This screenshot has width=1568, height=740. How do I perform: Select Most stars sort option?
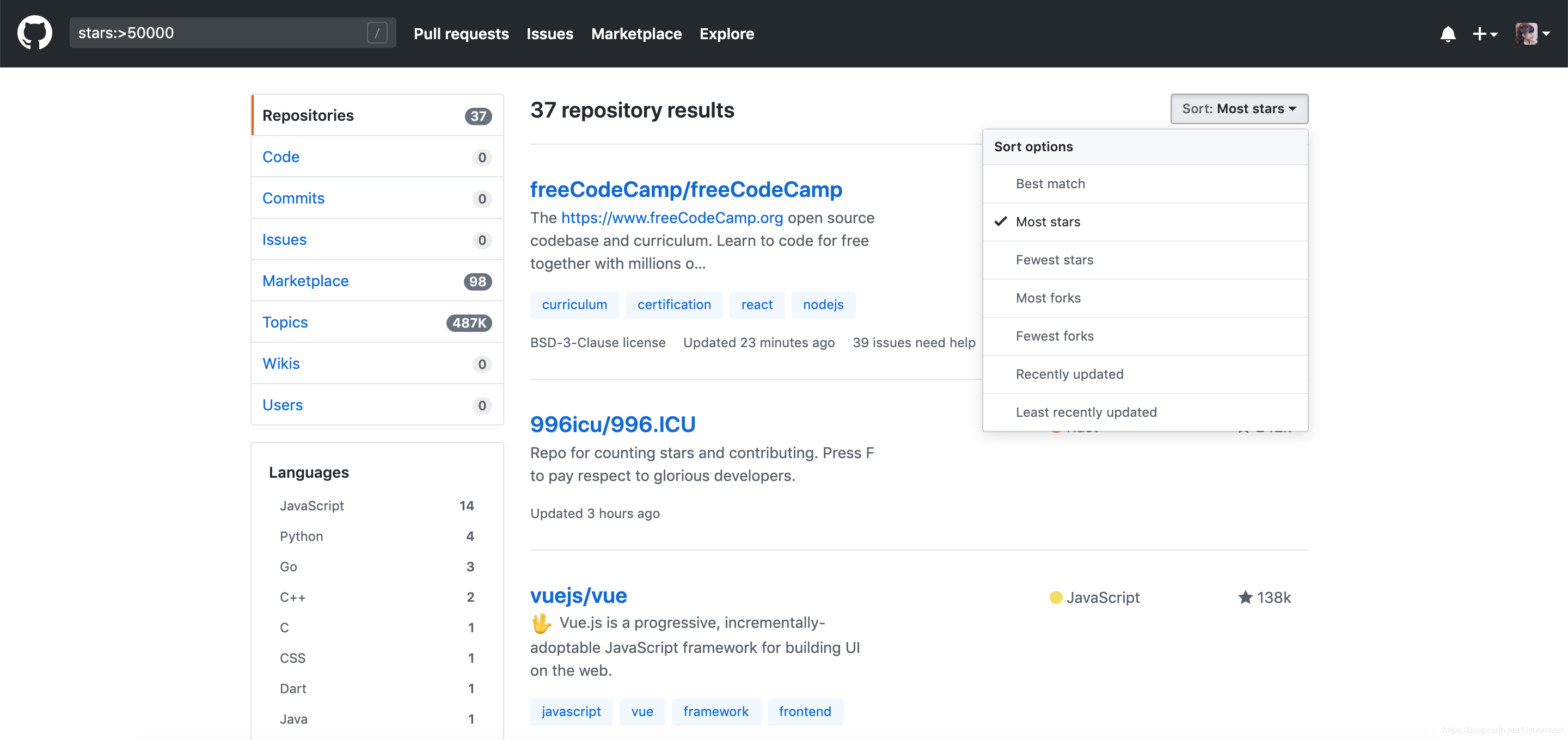point(1048,221)
